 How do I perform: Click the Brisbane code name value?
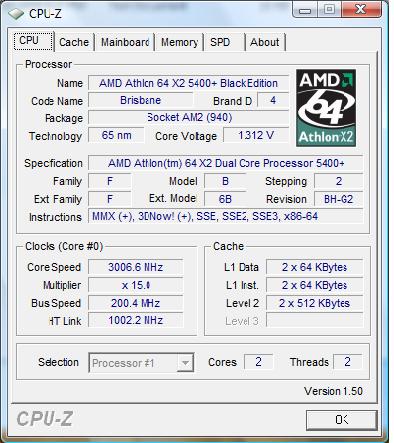coord(140,100)
